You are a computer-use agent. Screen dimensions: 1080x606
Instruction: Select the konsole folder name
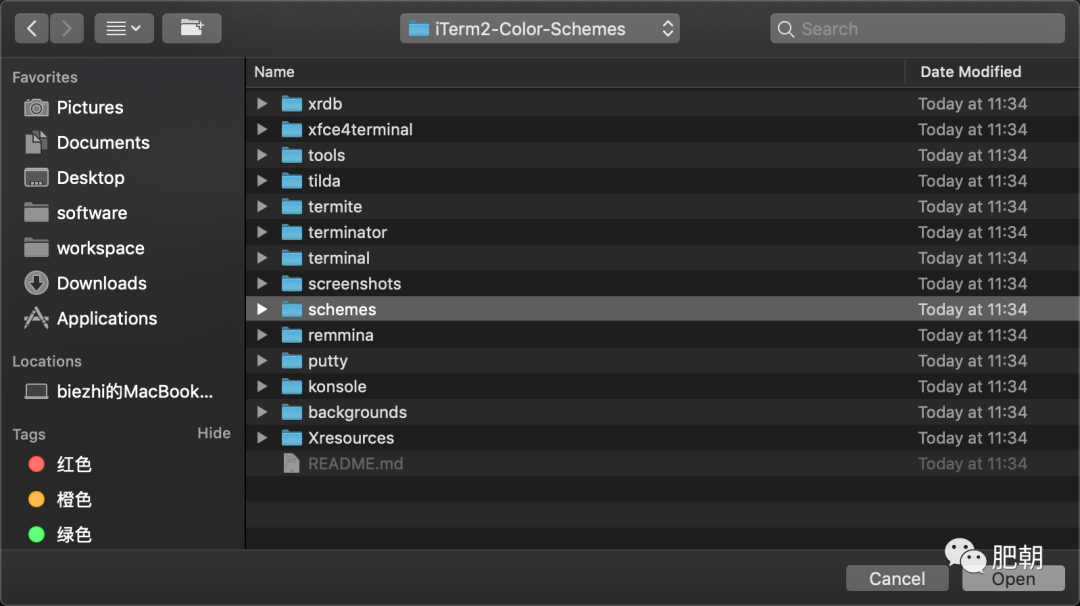tap(337, 386)
